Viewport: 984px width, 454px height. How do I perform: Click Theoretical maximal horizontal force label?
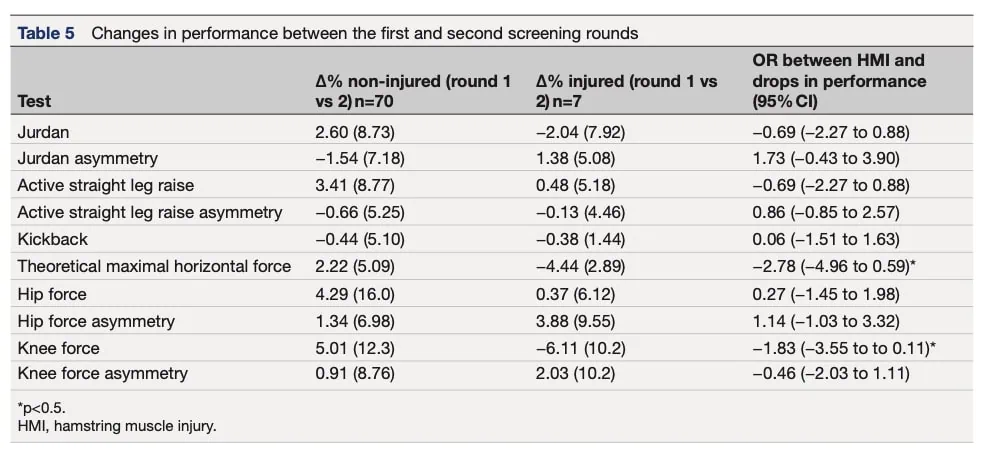click(x=154, y=266)
